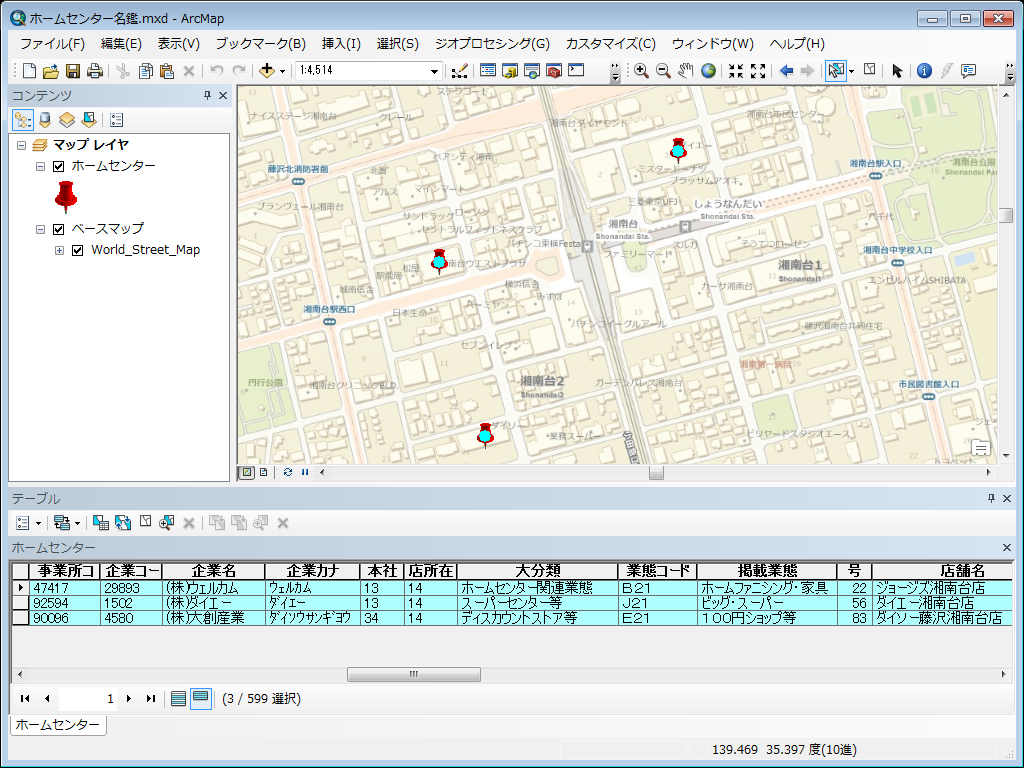The width and height of the screenshot is (1024, 768).
Task: Open contents panel Options icon
Action: pos(116,120)
